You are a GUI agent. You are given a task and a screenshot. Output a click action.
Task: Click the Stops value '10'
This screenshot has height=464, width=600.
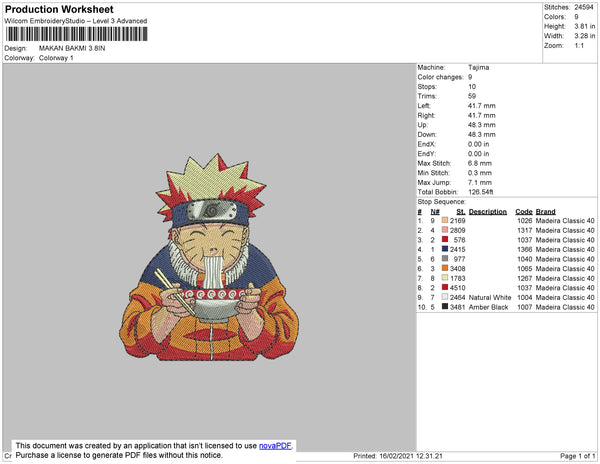[472, 87]
